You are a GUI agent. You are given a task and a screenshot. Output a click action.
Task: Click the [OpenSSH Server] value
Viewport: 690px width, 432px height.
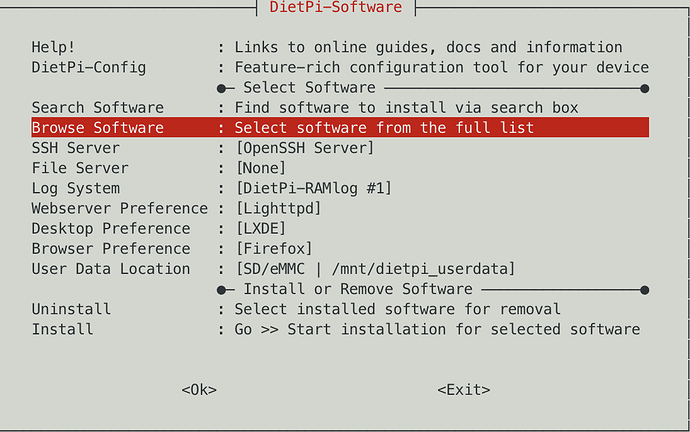304,148
